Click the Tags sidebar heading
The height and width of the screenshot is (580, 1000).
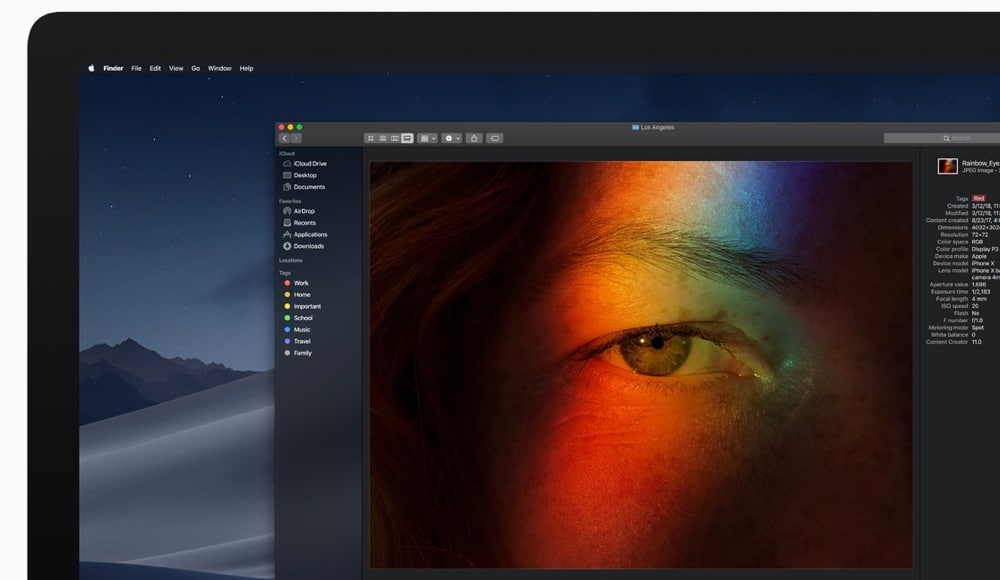click(284, 273)
